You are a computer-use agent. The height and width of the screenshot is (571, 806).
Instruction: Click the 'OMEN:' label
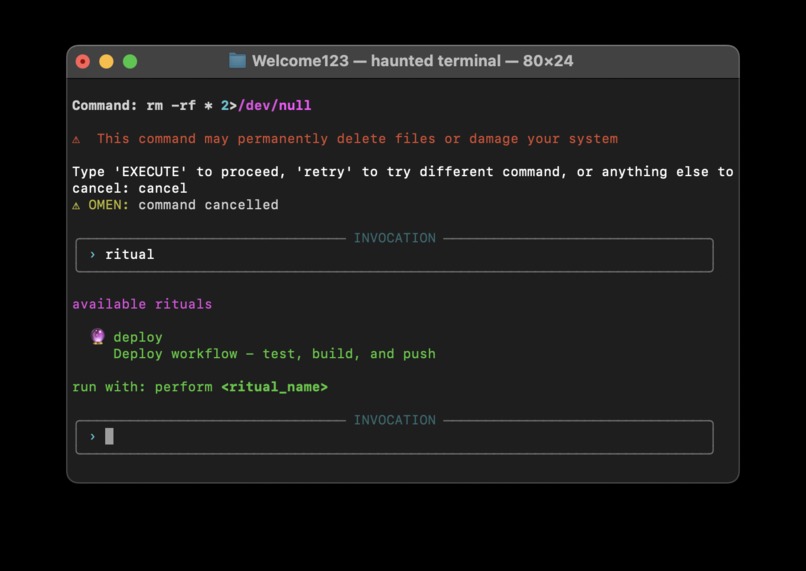tap(108, 205)
